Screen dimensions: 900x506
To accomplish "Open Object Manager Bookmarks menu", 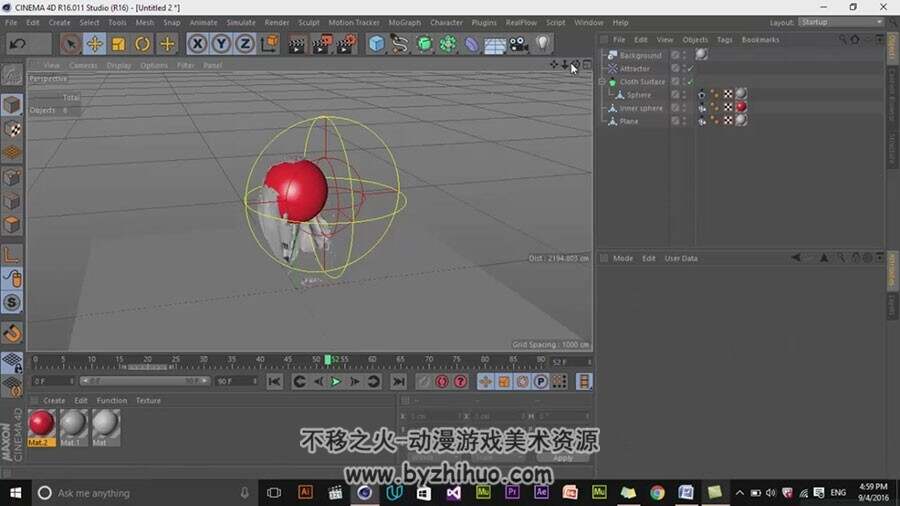I will tap(760, 40).
